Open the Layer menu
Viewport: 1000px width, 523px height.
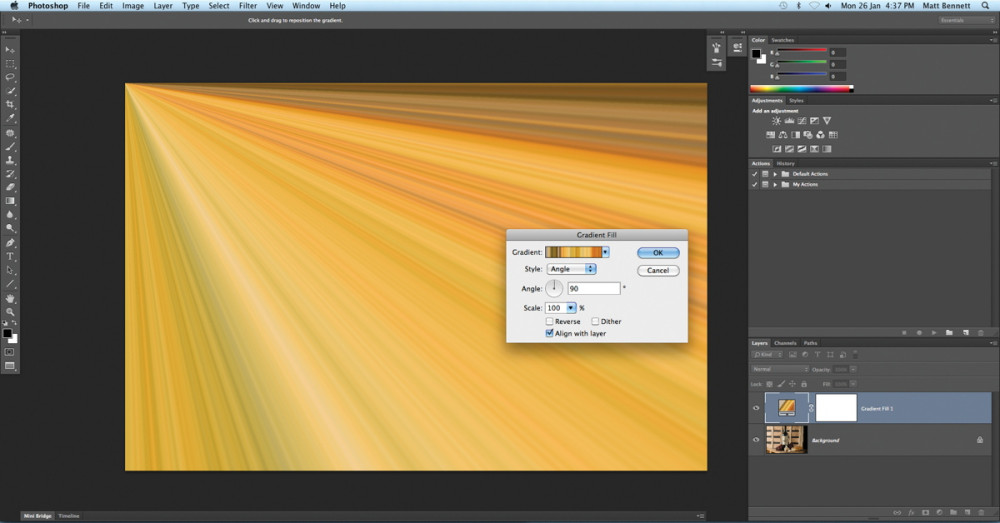click(163, 6)
